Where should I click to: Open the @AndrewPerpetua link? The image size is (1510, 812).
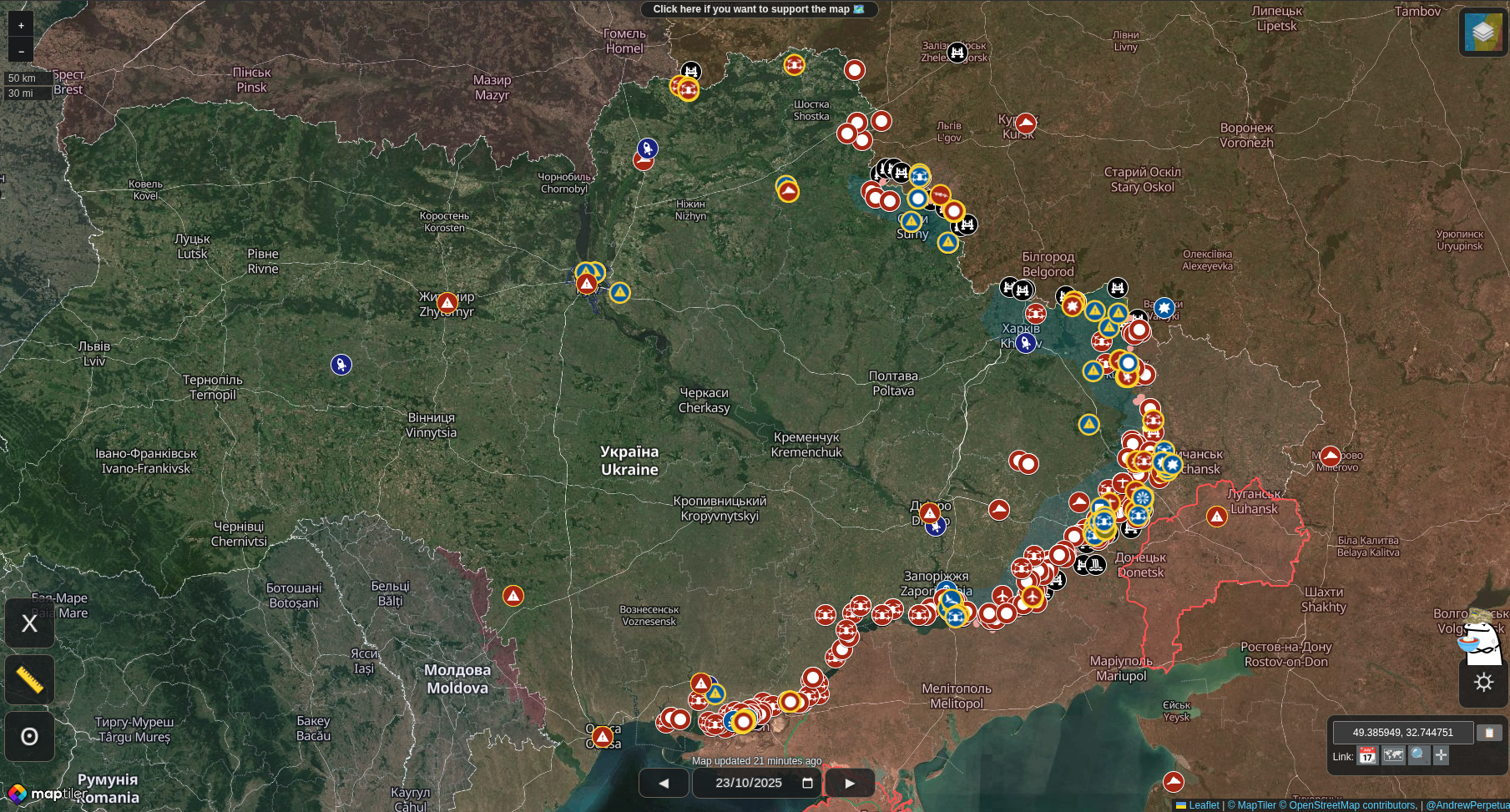click(x=1467, y=805)
